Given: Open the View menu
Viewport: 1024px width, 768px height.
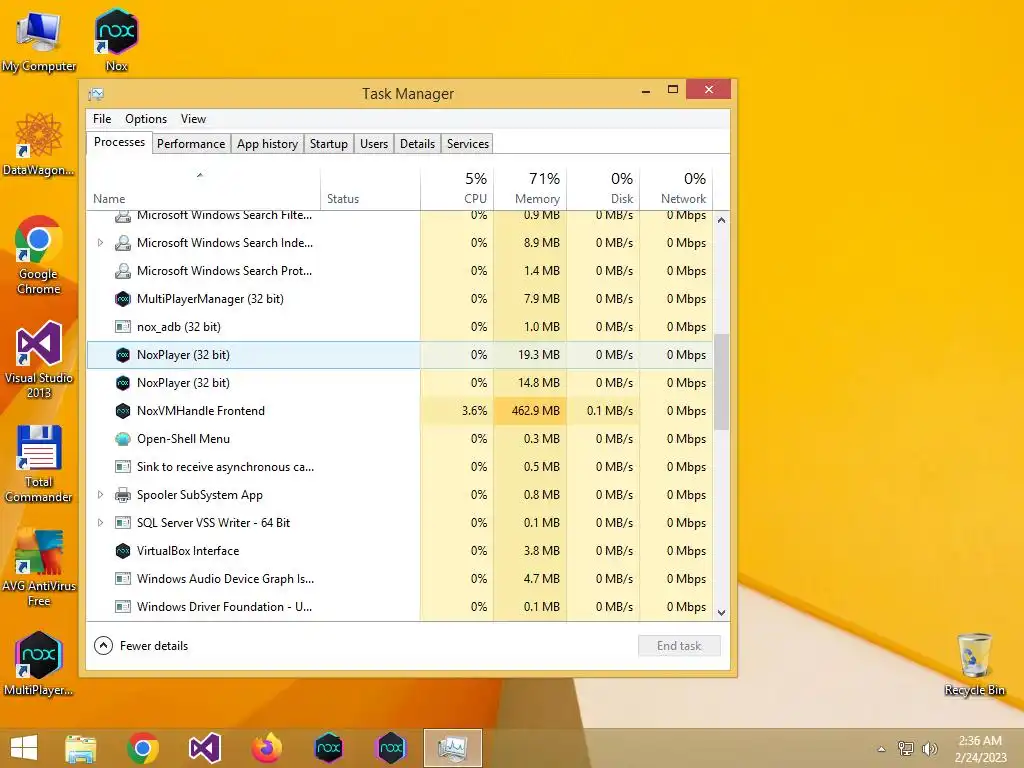Looking at the screenshot, I should (193, 119).
